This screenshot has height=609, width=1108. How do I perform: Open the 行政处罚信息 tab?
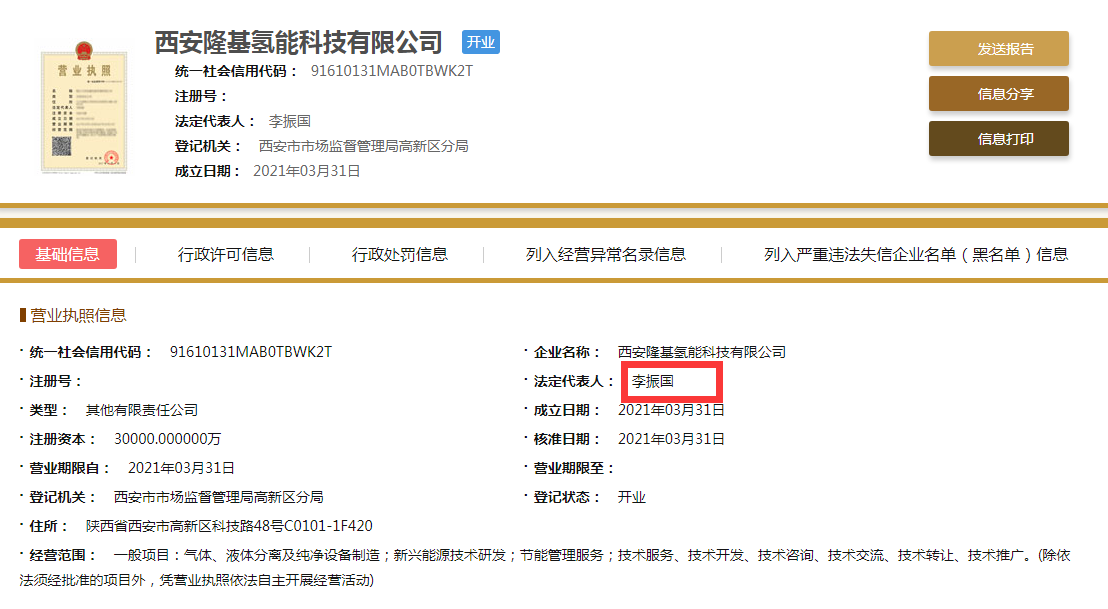[399, 254]
